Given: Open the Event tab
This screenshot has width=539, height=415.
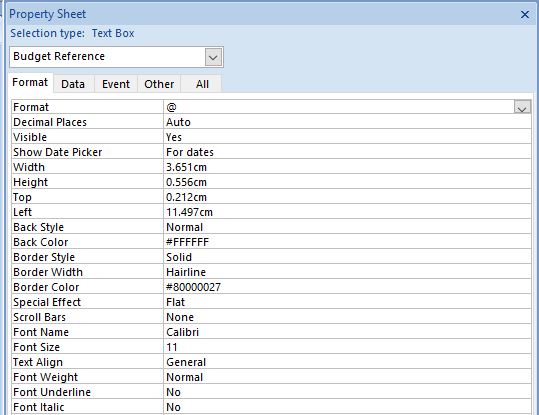Looking at the screenshot, I should click(116, 84).
